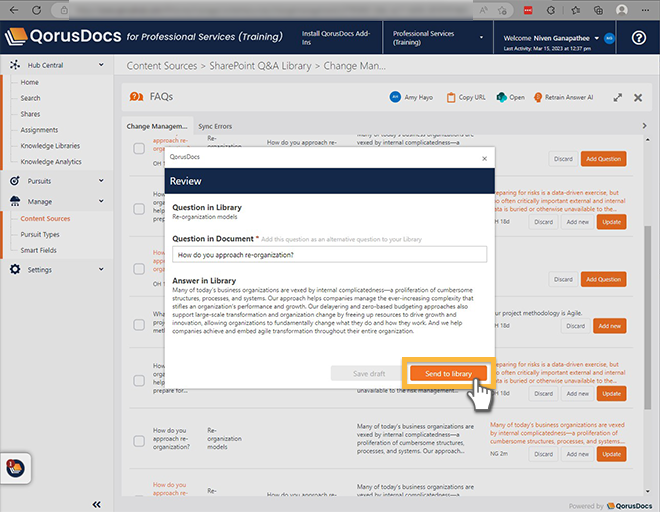
Task: Click Install QorusDocs Add-Ins link
Action: tap(336, 37)
